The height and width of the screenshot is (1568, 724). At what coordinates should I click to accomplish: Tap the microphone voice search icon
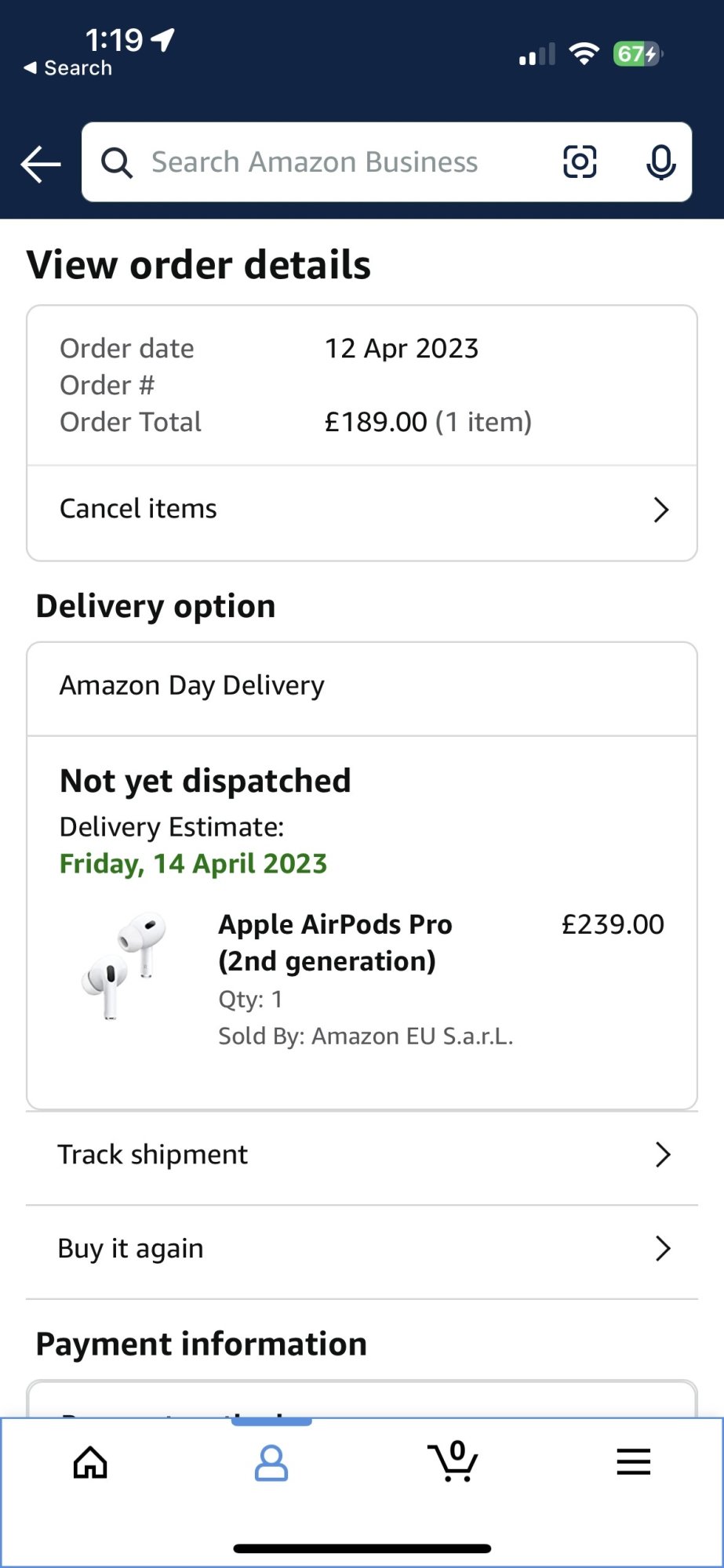tap(660, 162)
